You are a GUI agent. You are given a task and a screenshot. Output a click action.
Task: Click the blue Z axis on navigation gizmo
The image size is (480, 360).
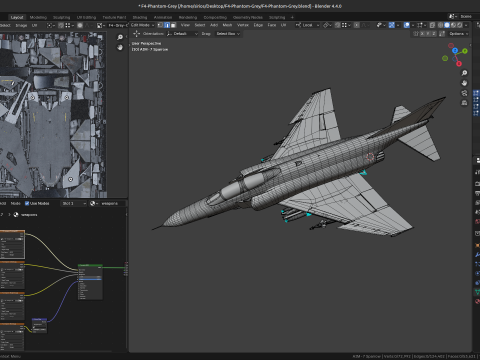pos(455,51)
